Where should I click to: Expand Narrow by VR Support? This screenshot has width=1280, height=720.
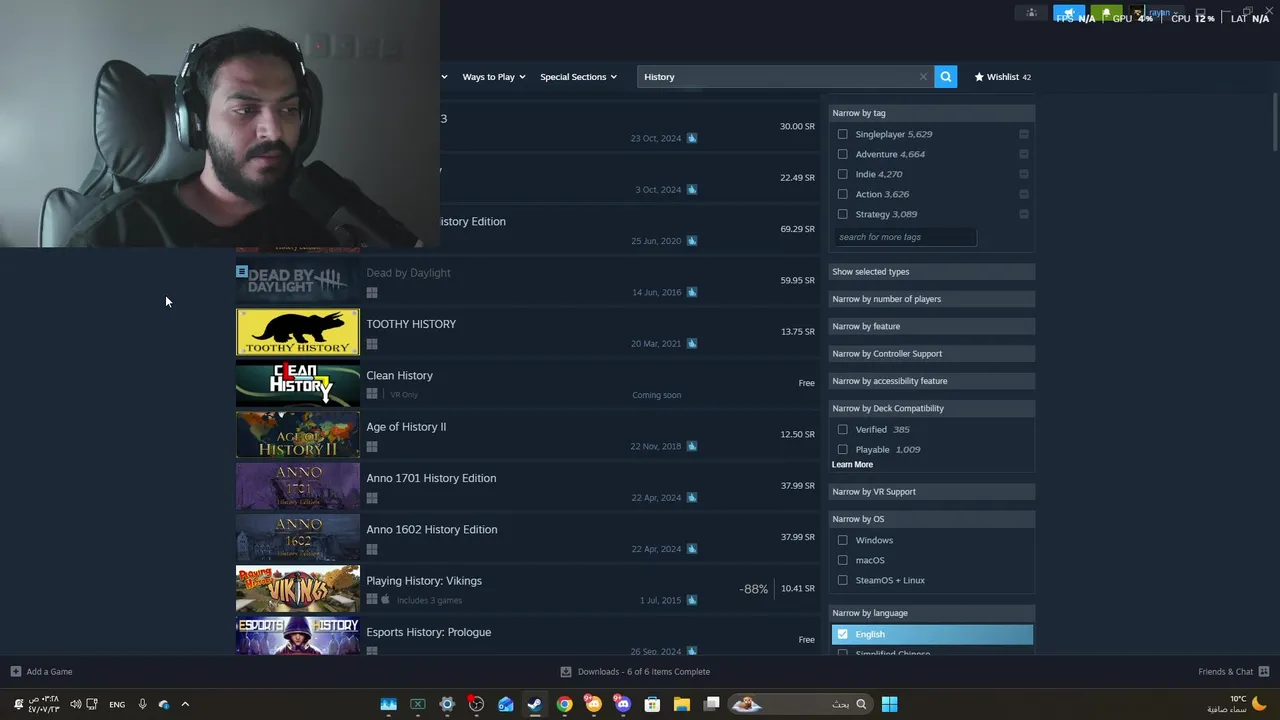932,492
